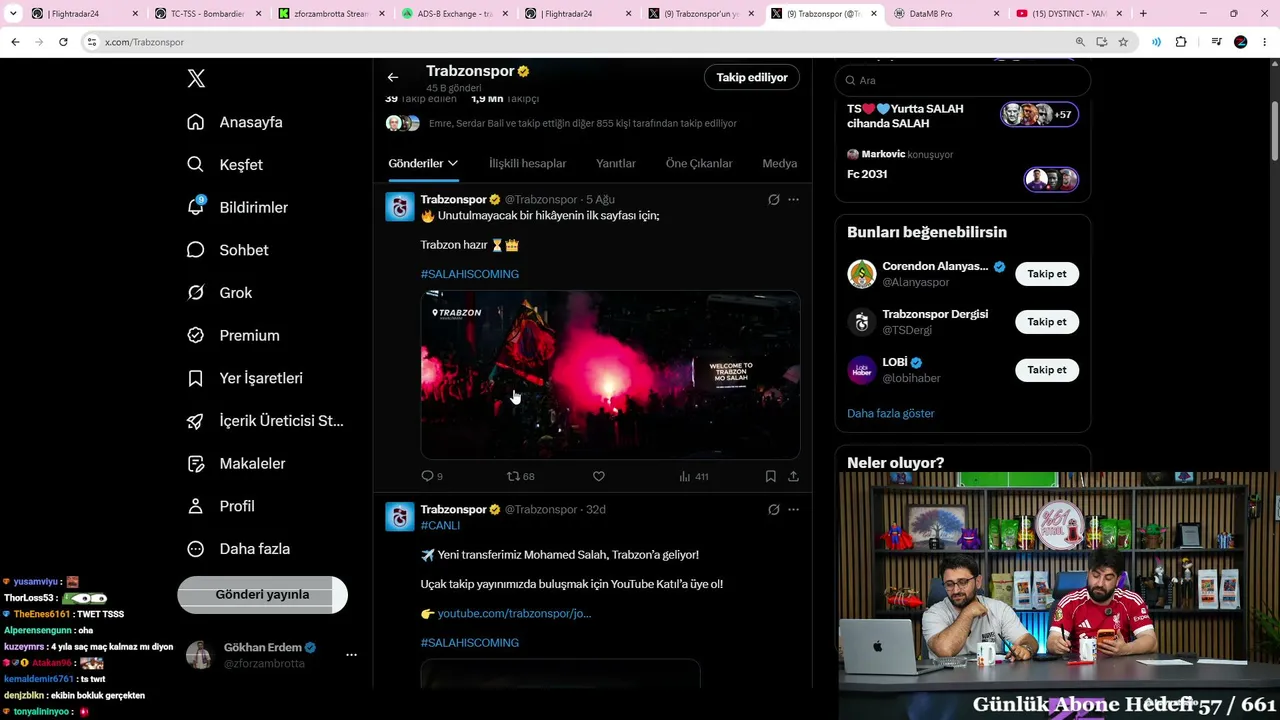Ask Grok about the 5 Ağu post
The width and height of the screenshot is (1280, 720).
[x=773, y=200]
